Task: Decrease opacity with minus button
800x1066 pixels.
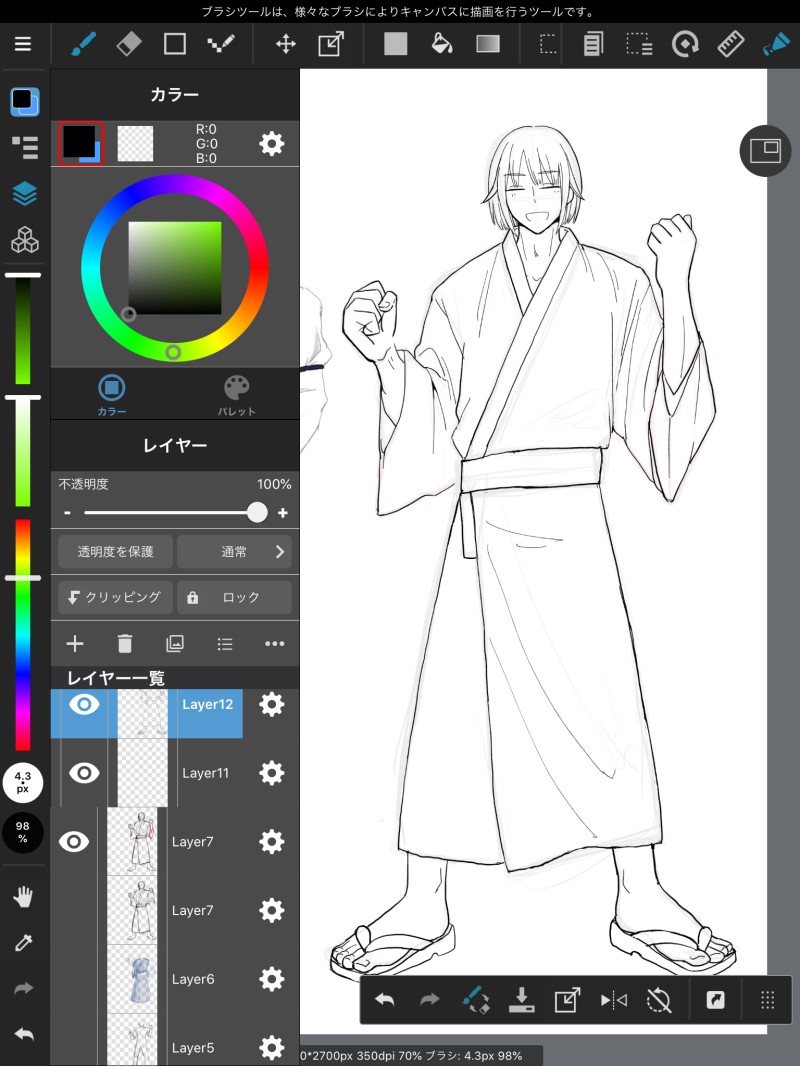Action: (x=67, y=513)
